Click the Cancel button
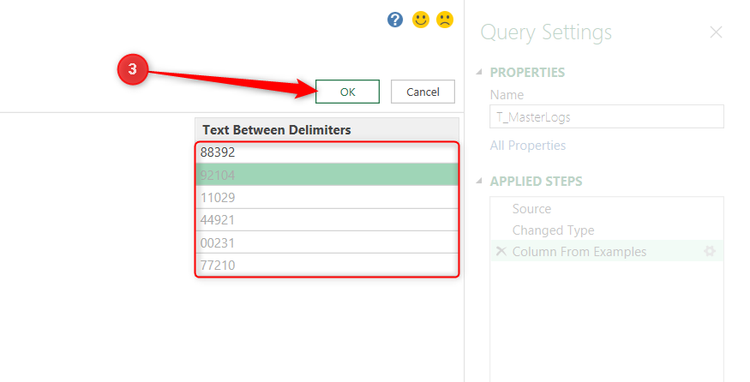Image resolution: width=750 pixels, height=382 pixels. (423, 91)
